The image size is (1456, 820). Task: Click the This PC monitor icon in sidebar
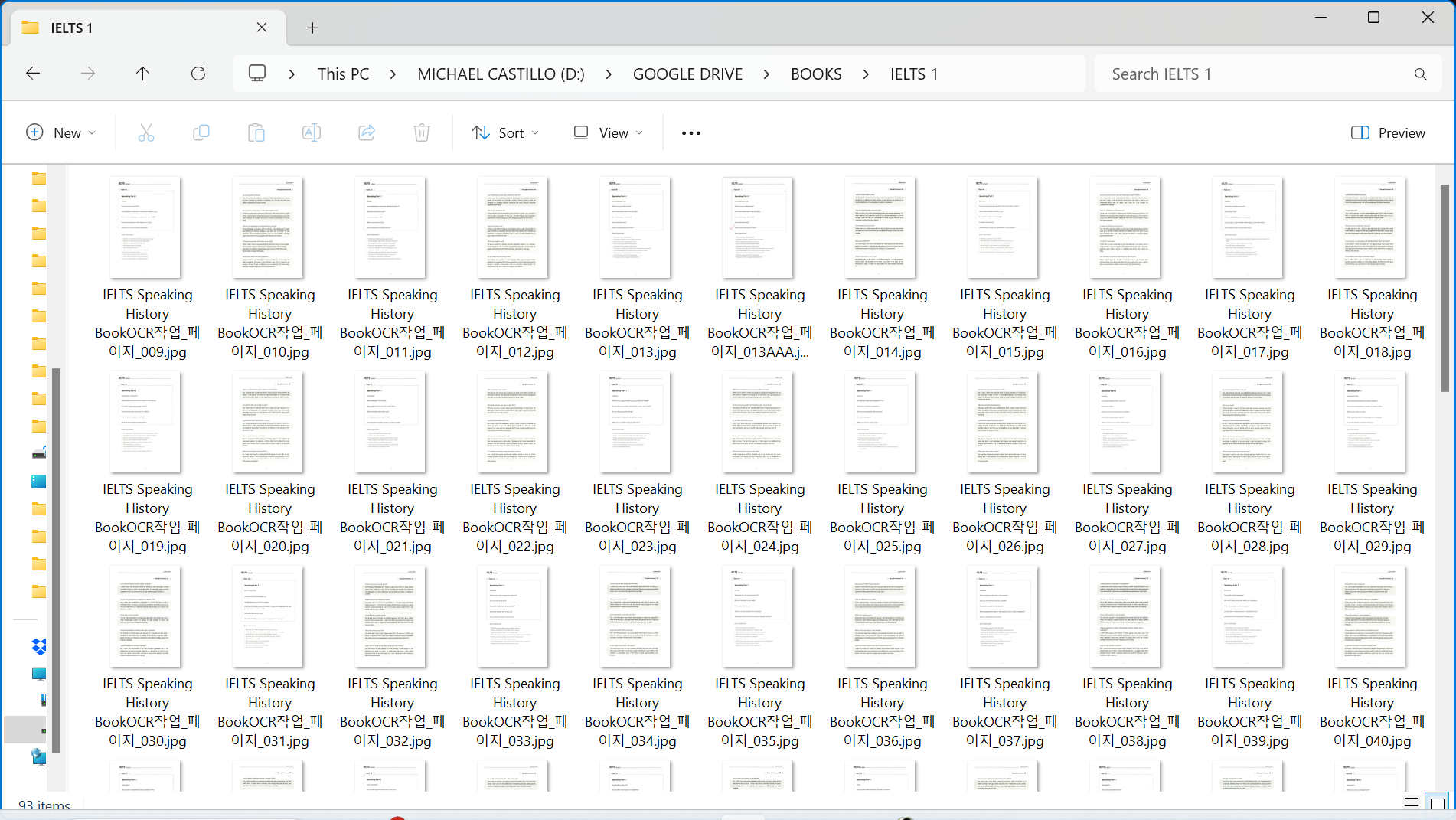tap(39, 675)
